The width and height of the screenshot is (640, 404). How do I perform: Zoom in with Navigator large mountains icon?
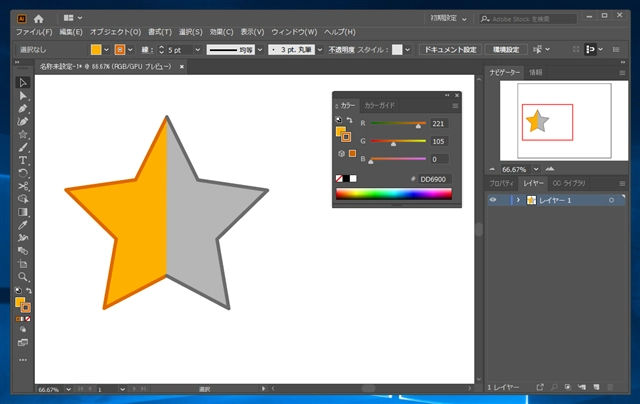click(550, 169)
